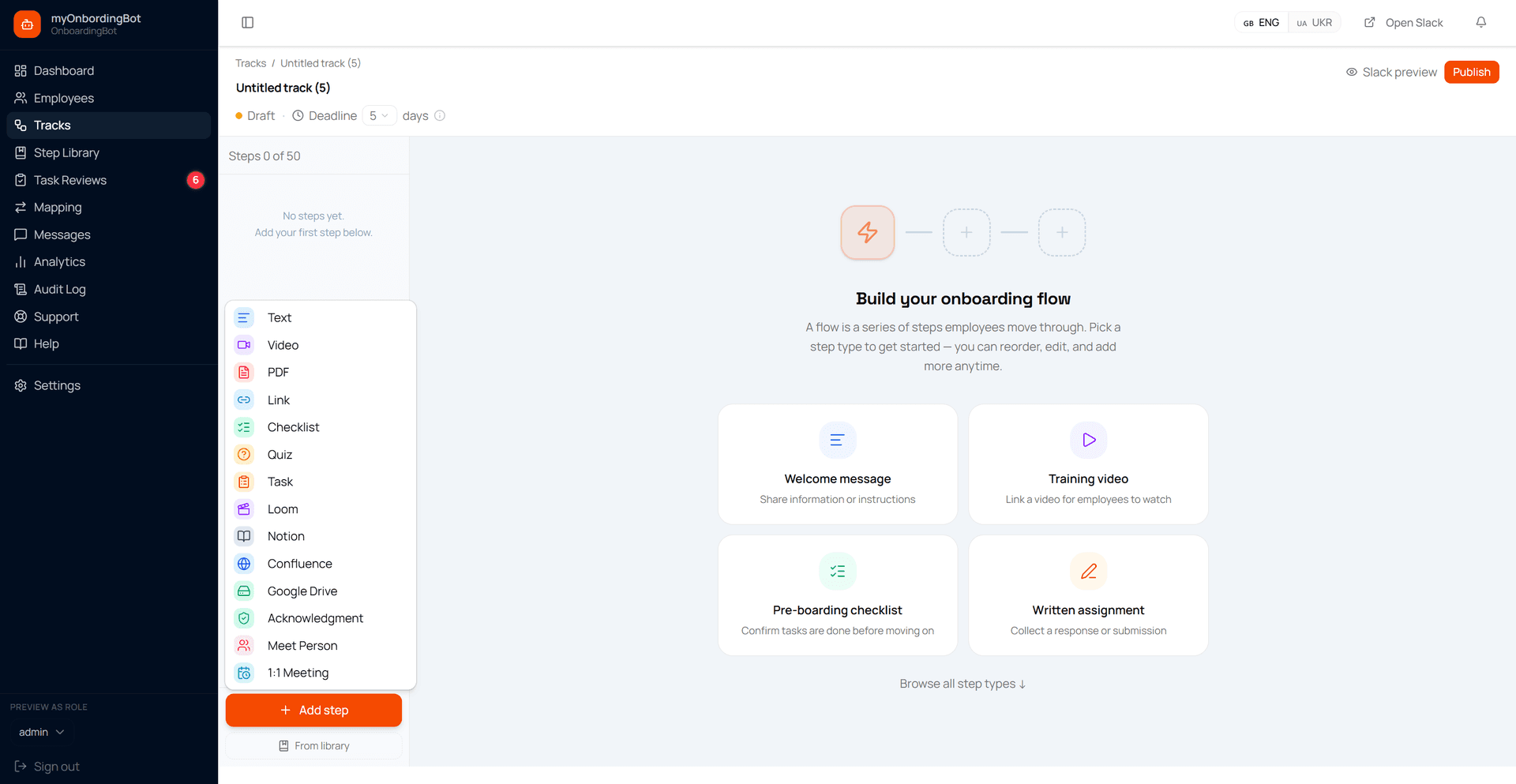The width and height of the screenshot is (1516, 784).
Task: Collapse the sidebar with the panel toggle icon
Action: tap(247, 23)
